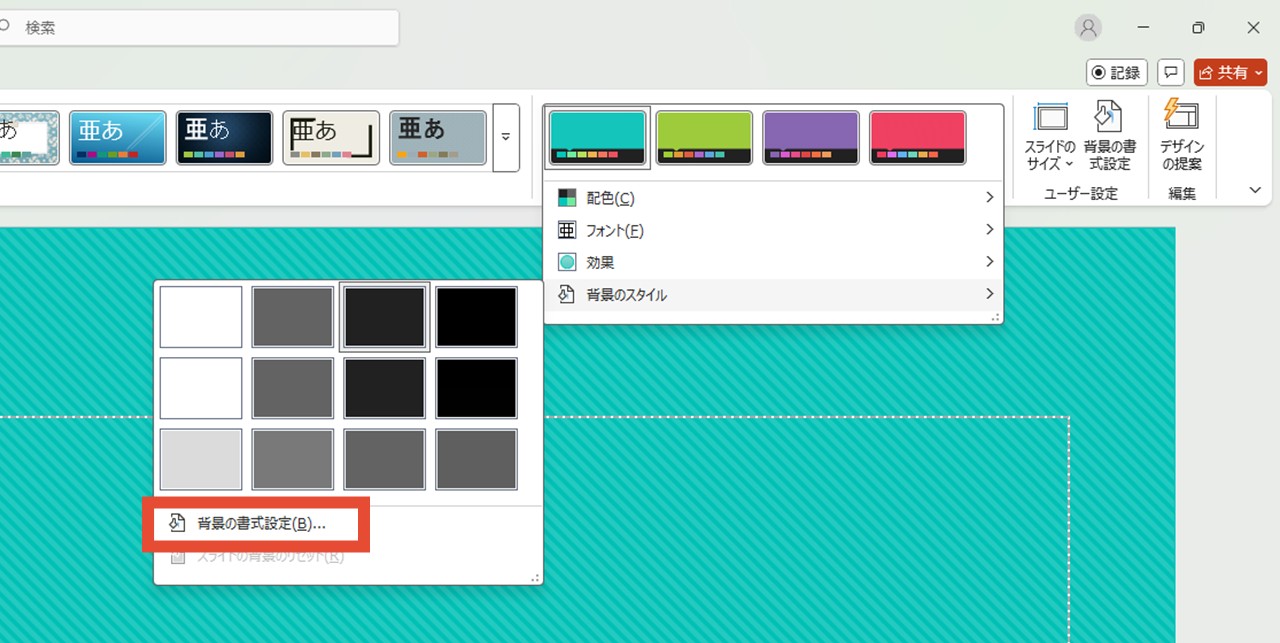Apply the pink-red color variant
1280x643 pixels.
point(917,137)
